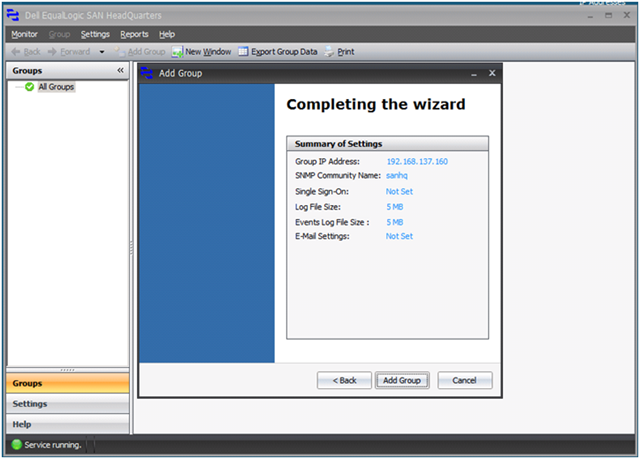
Task: Go to previous step with < Back button
Action: click(344, 380)
